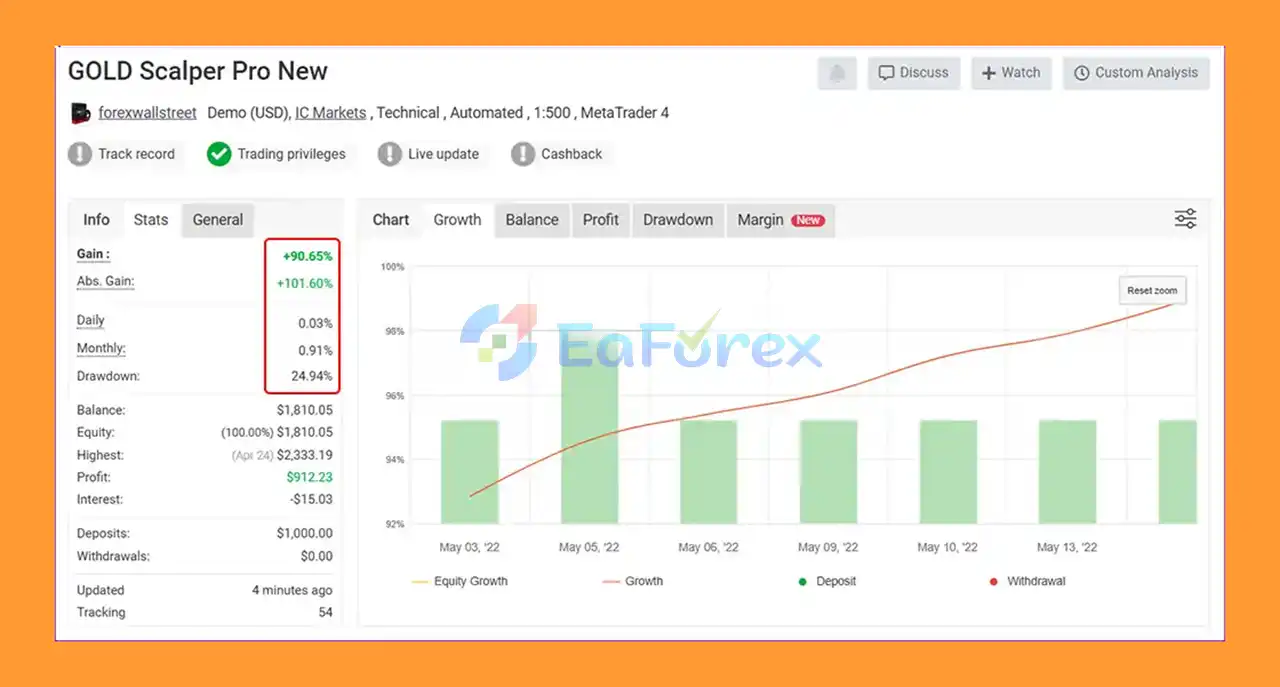Open Custom Analysis
Image resolution: width=1280 pixels, height=687 pixels.
[1136, 73]
